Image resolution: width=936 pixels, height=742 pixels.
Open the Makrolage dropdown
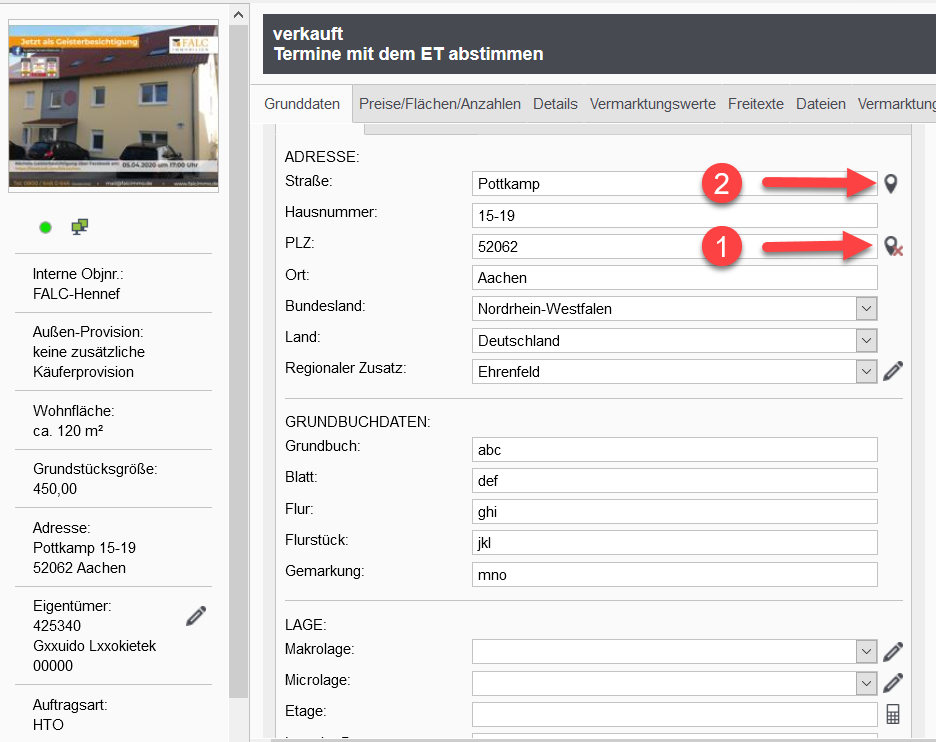point(866,652)
